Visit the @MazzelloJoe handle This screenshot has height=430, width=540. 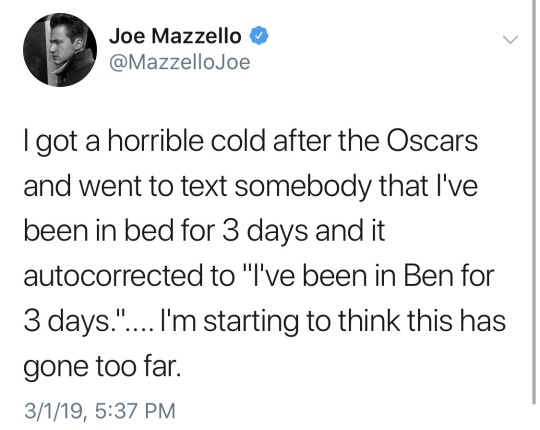pyautogui.click(x=179, y=63)
